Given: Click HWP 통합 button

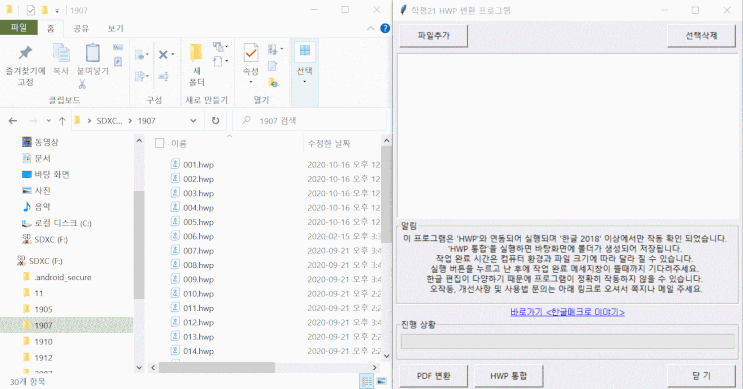Looking at the screenshot, I should [508, 376].
